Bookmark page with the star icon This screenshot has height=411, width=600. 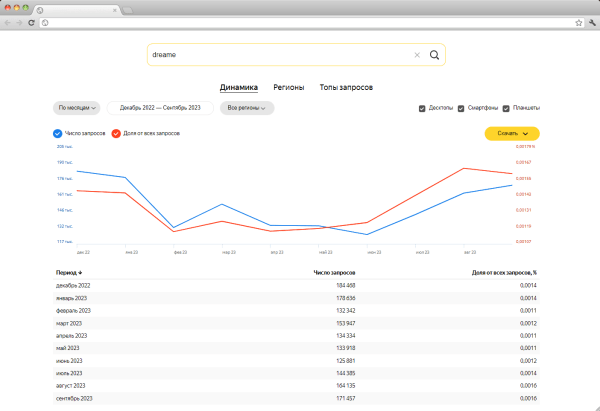(x=578, y=22)
